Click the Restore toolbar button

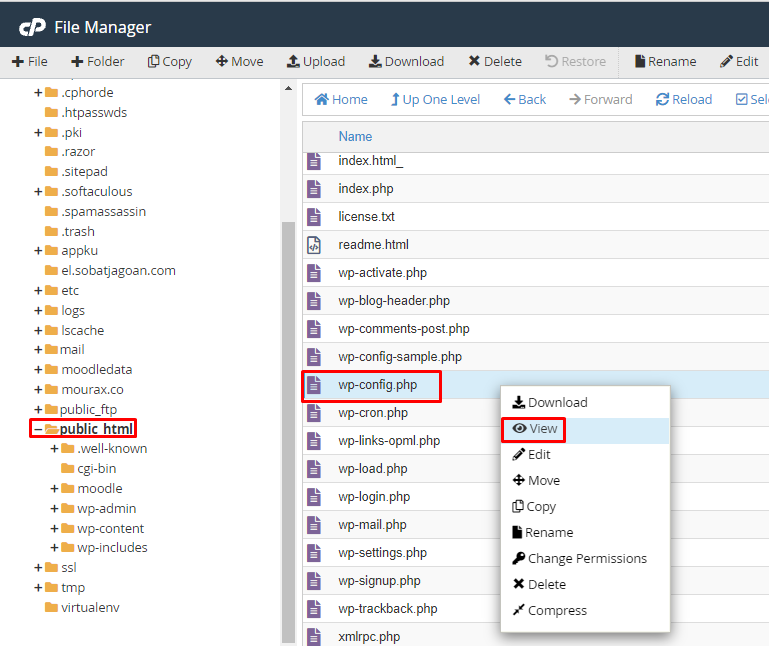(575, 62)
